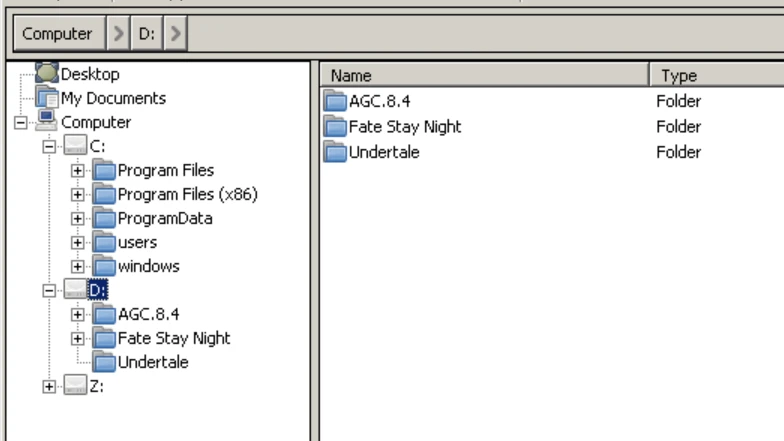Expand AGC.8.4 node in the tree

(x=78, y=314)
